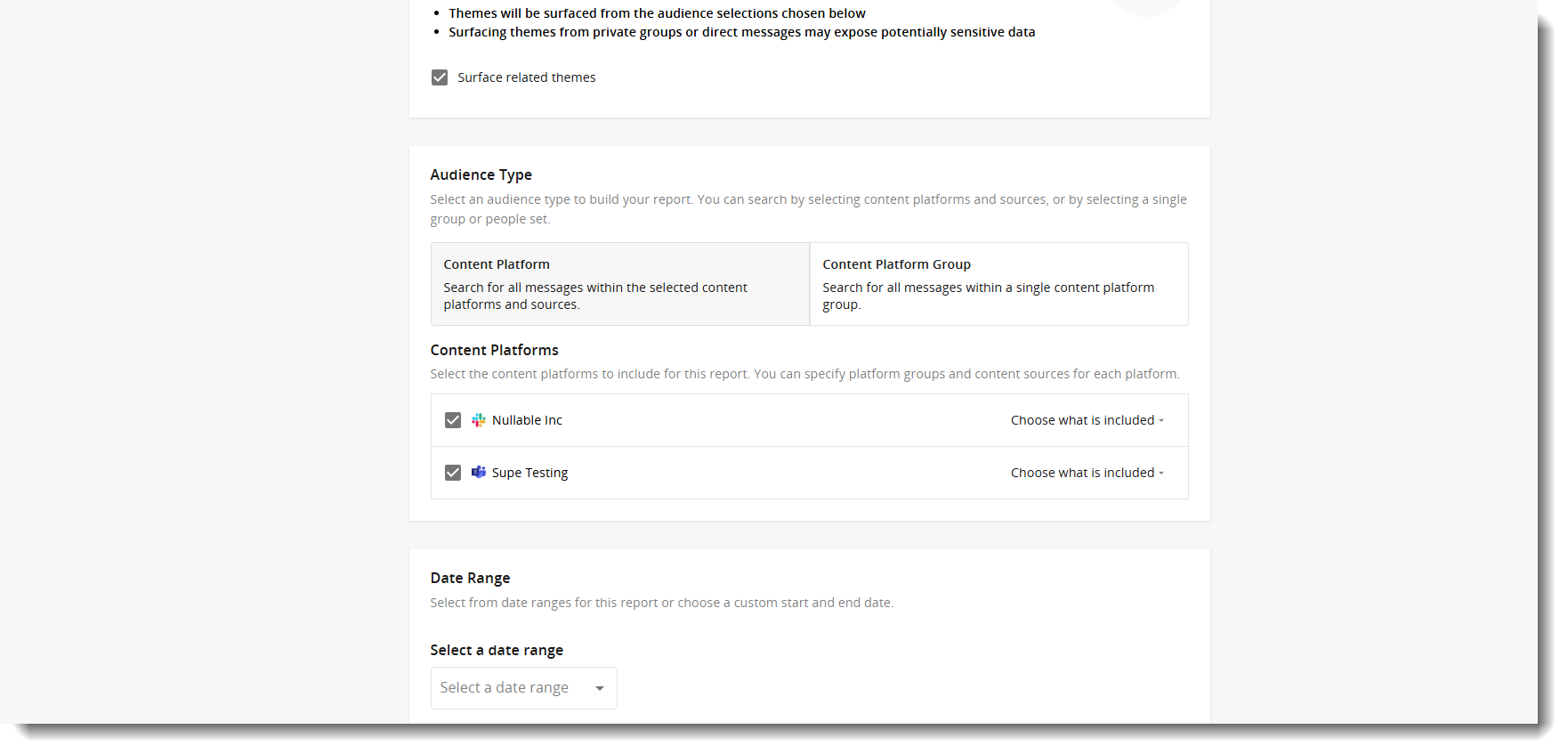Switch to Content Platform Group audience type
Viewport: 1568px width, 754px height.
[x=998, y=284]
